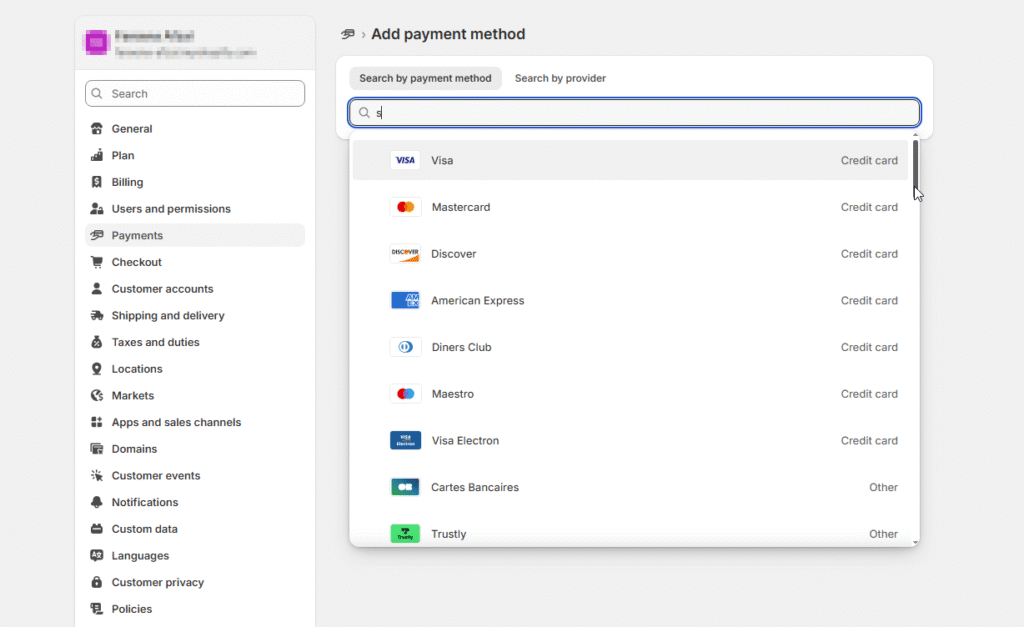
Task: Select Maestro option
Action: 630,394
